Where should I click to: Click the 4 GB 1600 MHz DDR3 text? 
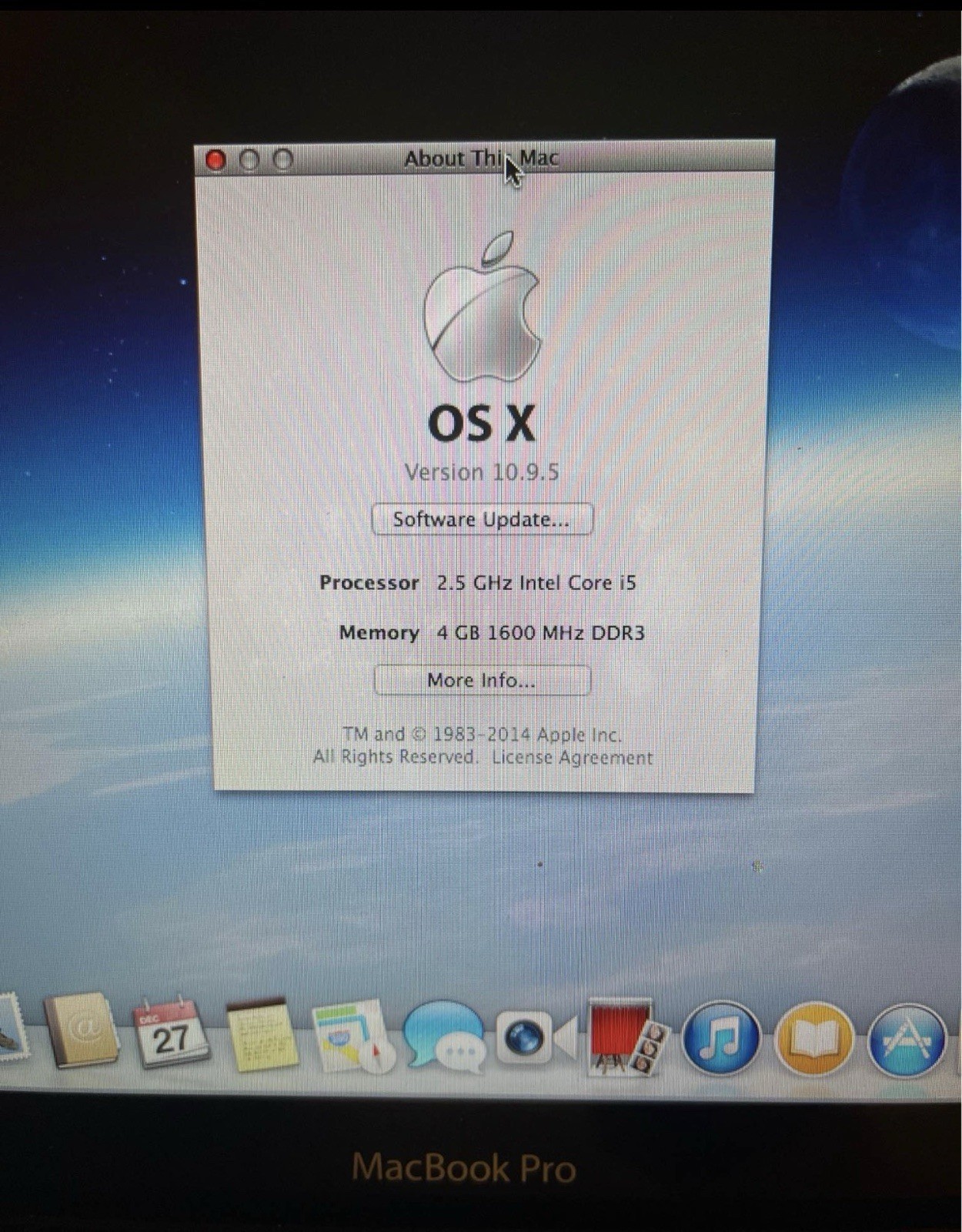pyautogui.click(x=540, y=633)
